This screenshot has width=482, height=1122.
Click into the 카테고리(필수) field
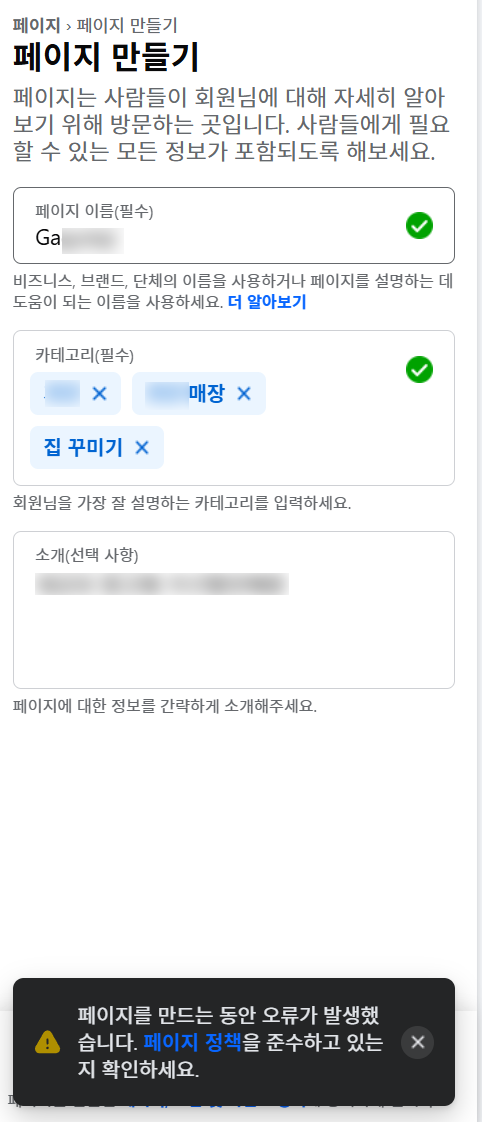pos(234,408)
